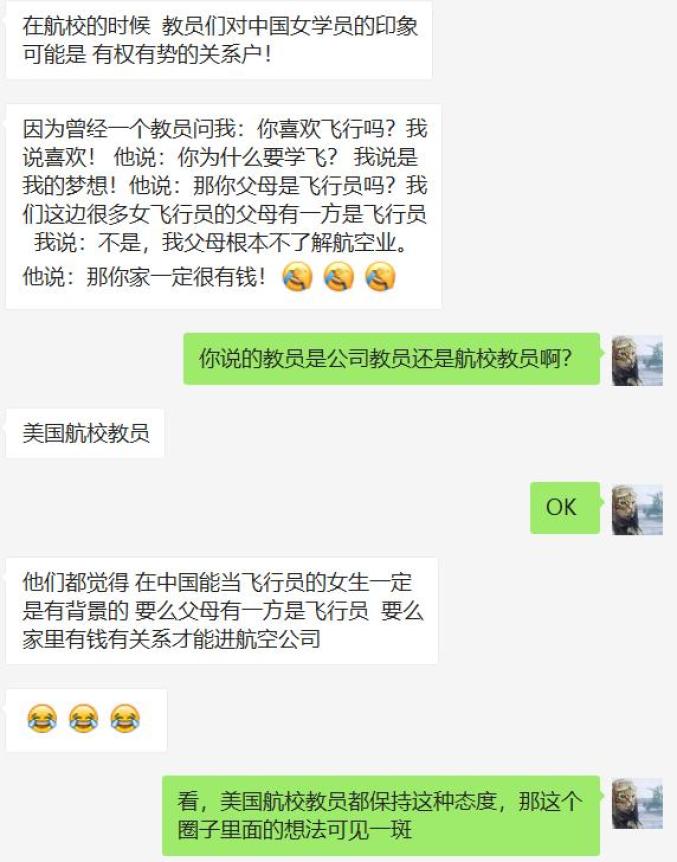Screen dimensions: 677x862
Task: Click the avatar beside the 公司教员 question
Action: (x=637, y=360)
